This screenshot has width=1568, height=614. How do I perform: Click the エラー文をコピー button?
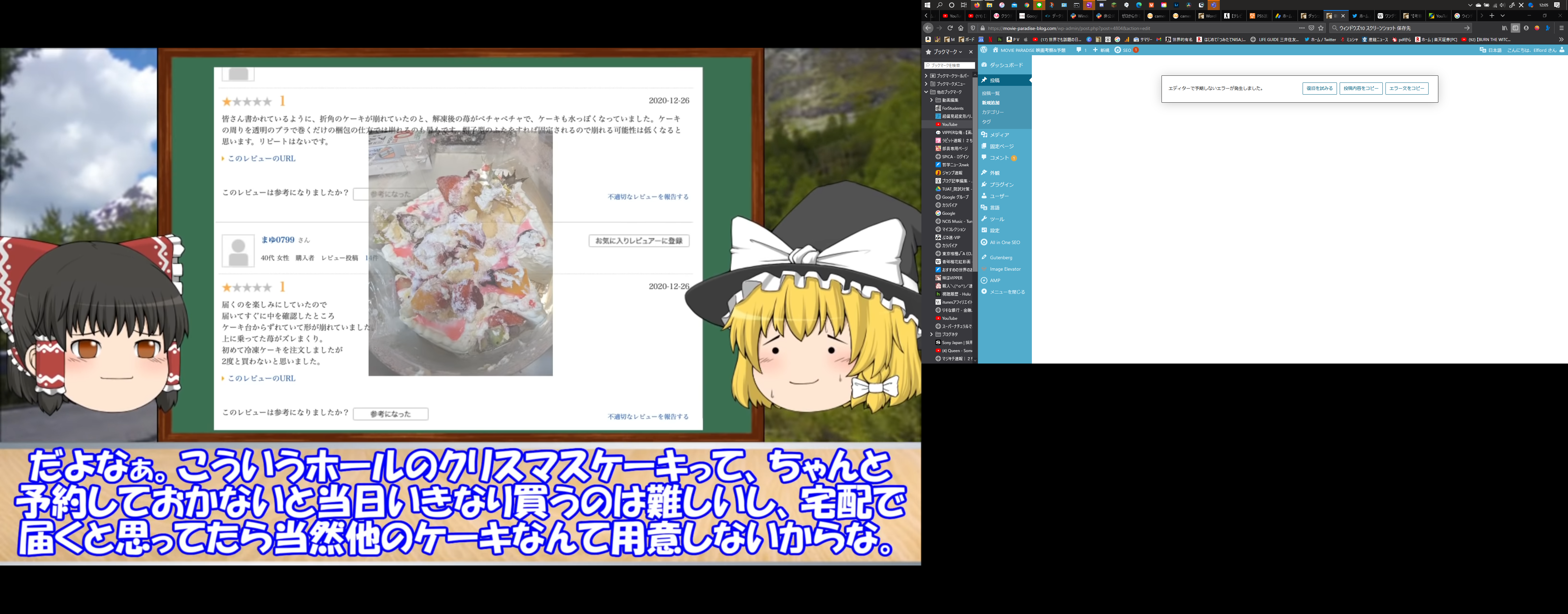(x=1406, y=88)
